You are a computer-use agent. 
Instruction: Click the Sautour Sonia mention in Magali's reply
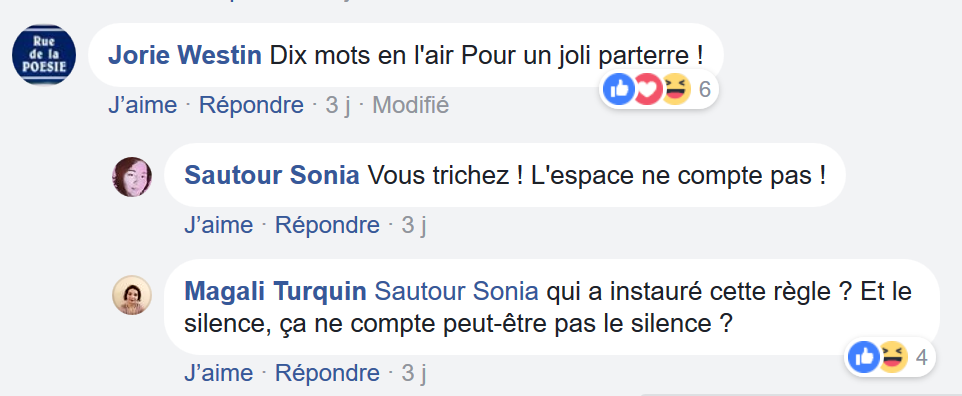click(x=456, y=292)
